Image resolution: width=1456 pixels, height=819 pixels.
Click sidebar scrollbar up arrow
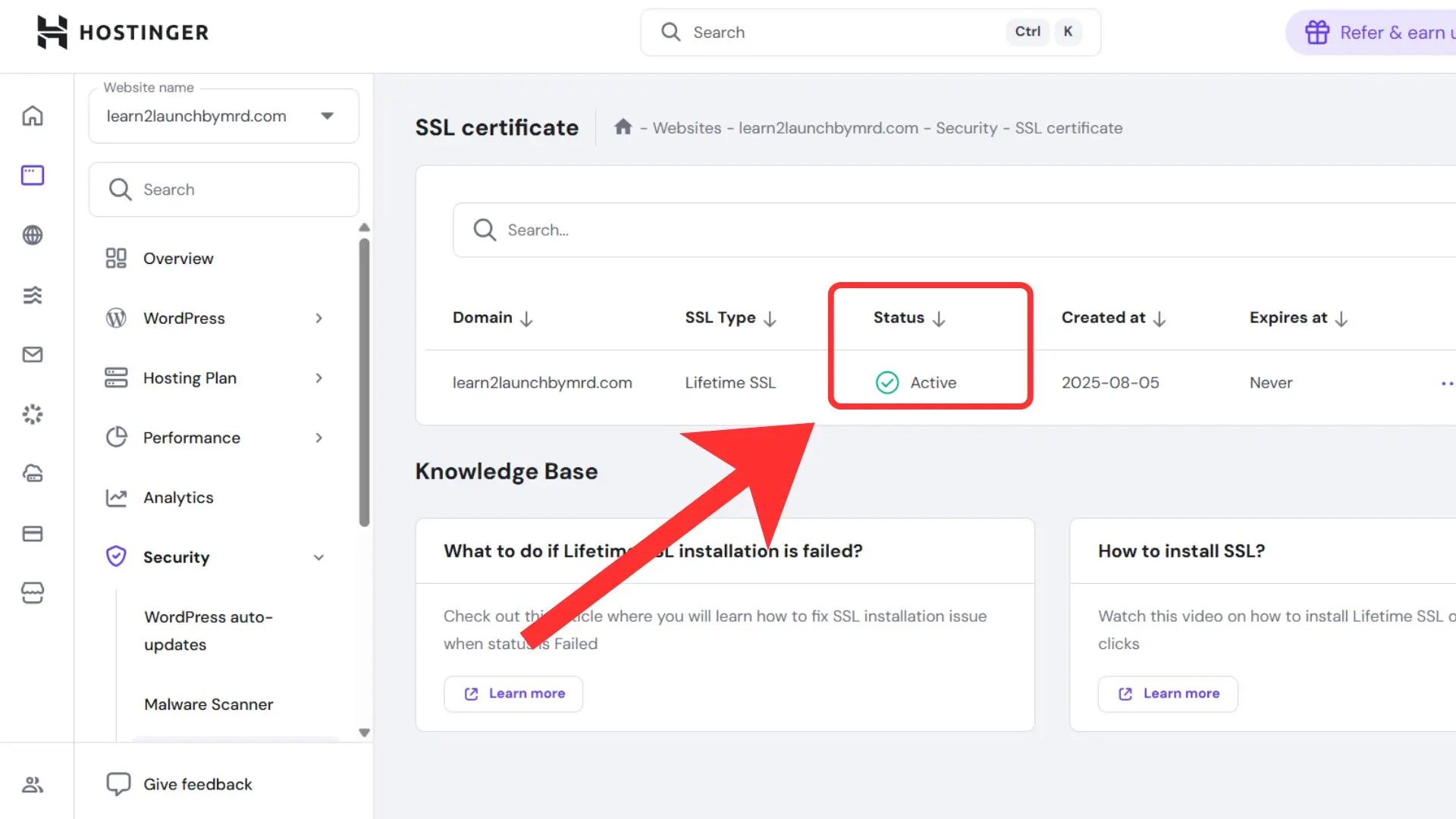click(x=364, y=227)
